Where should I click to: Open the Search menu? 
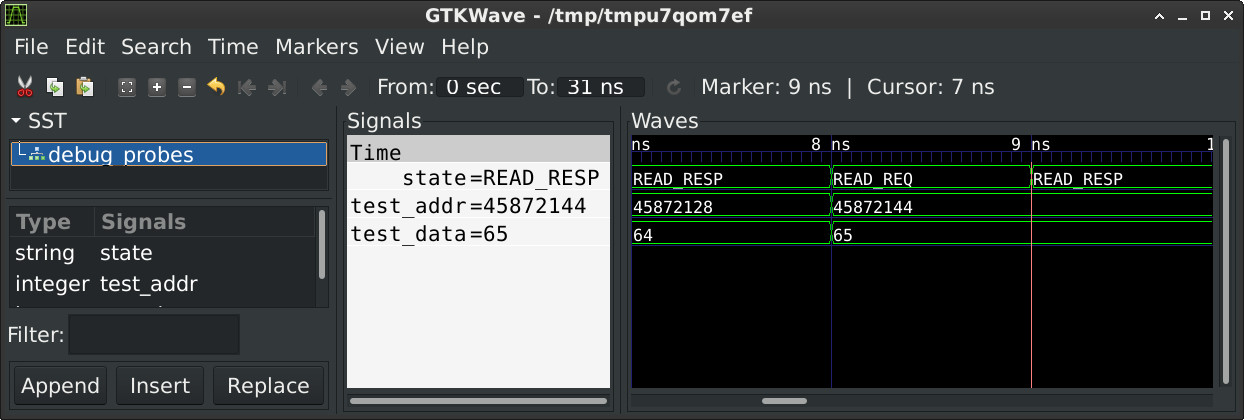click(x=156, y=47)
